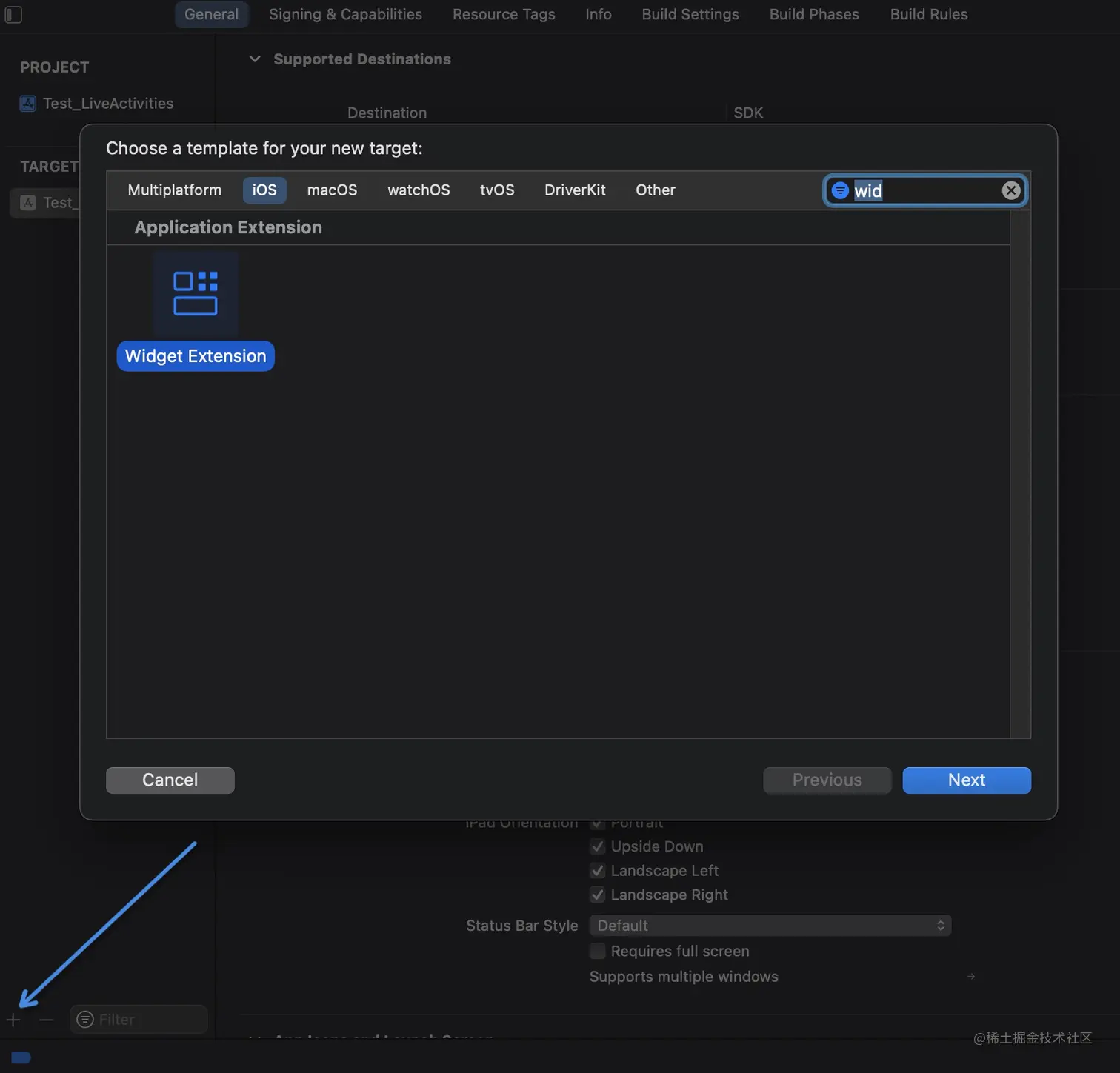Viewport: 1120px width, 1073px height.
Task: Open the General editor tab
Action: coord(212,14)
